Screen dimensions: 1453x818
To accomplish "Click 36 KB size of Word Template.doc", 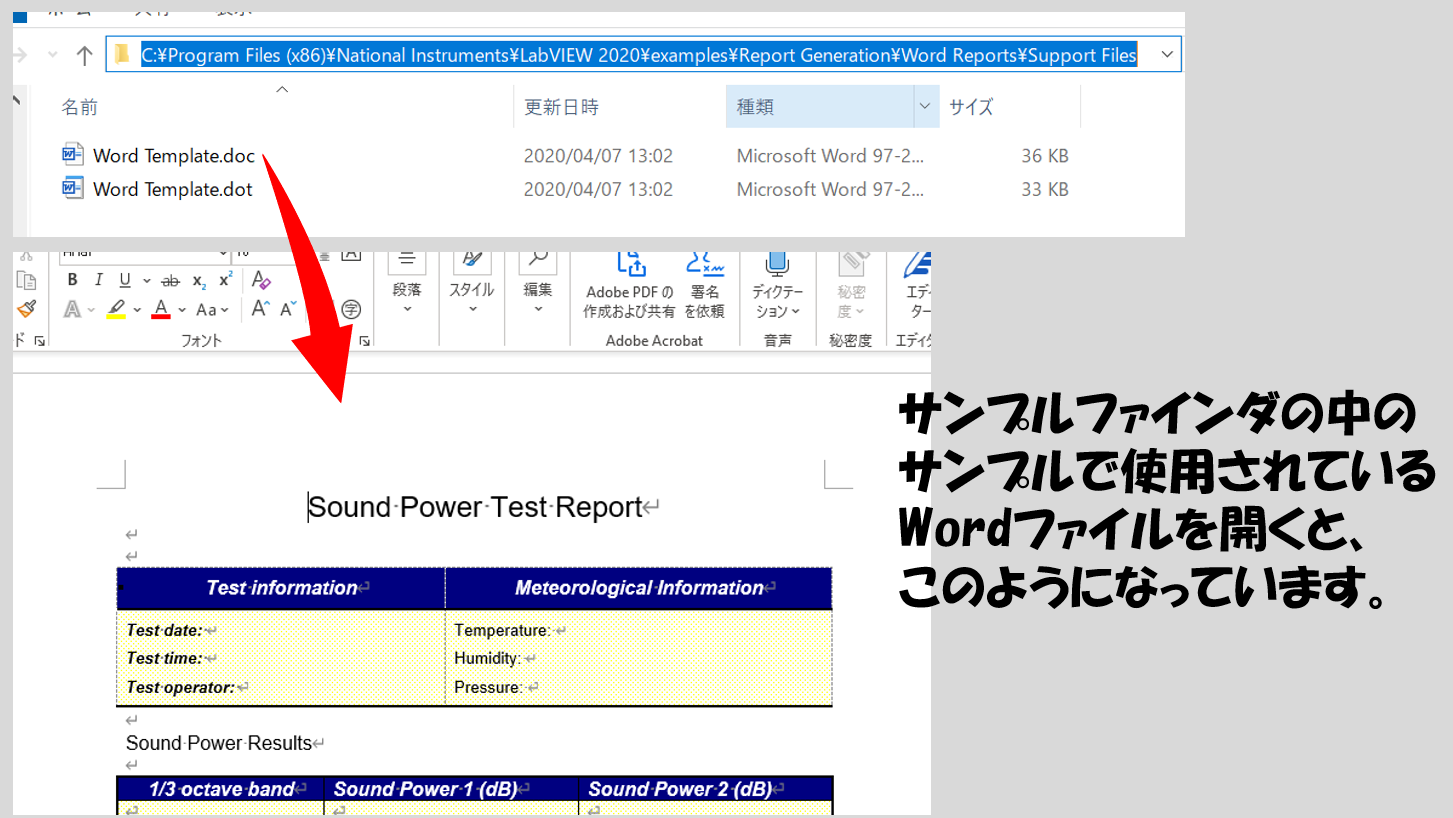I will tap(1045, 156).
